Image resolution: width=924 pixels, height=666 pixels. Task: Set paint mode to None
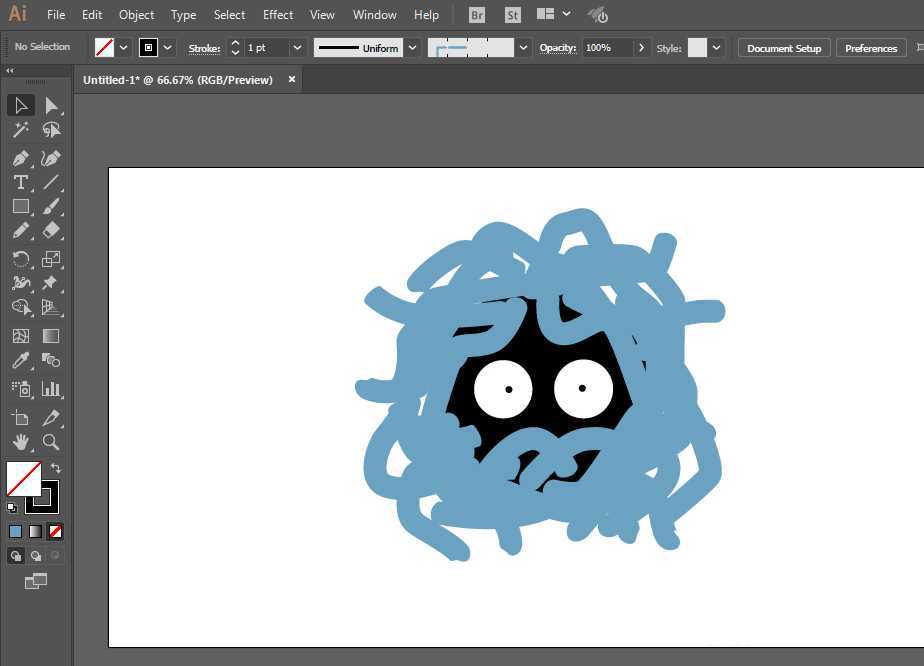click(56, 531)
